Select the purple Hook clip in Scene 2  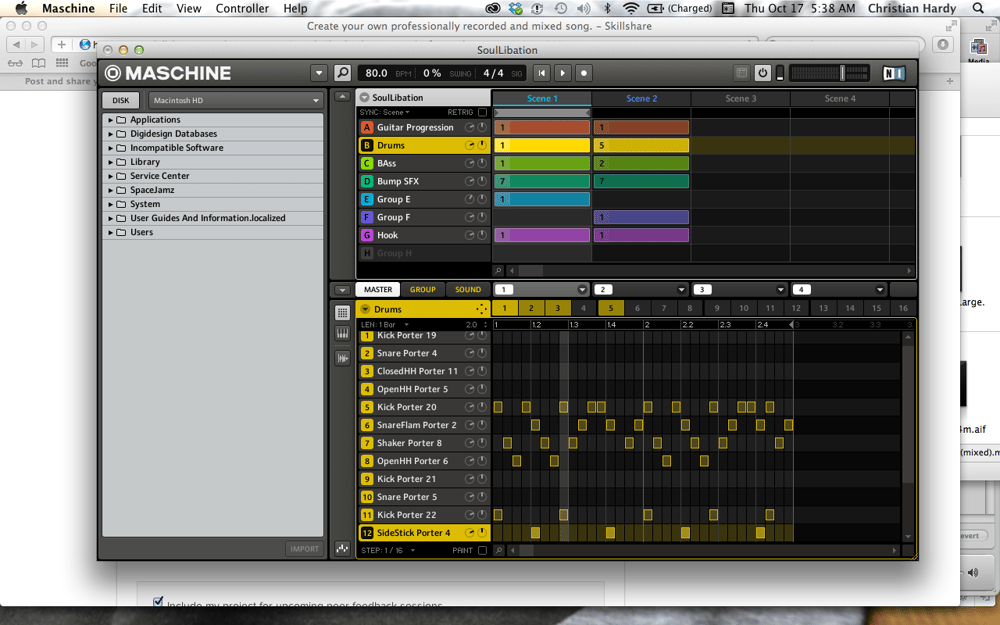(641, 235)
